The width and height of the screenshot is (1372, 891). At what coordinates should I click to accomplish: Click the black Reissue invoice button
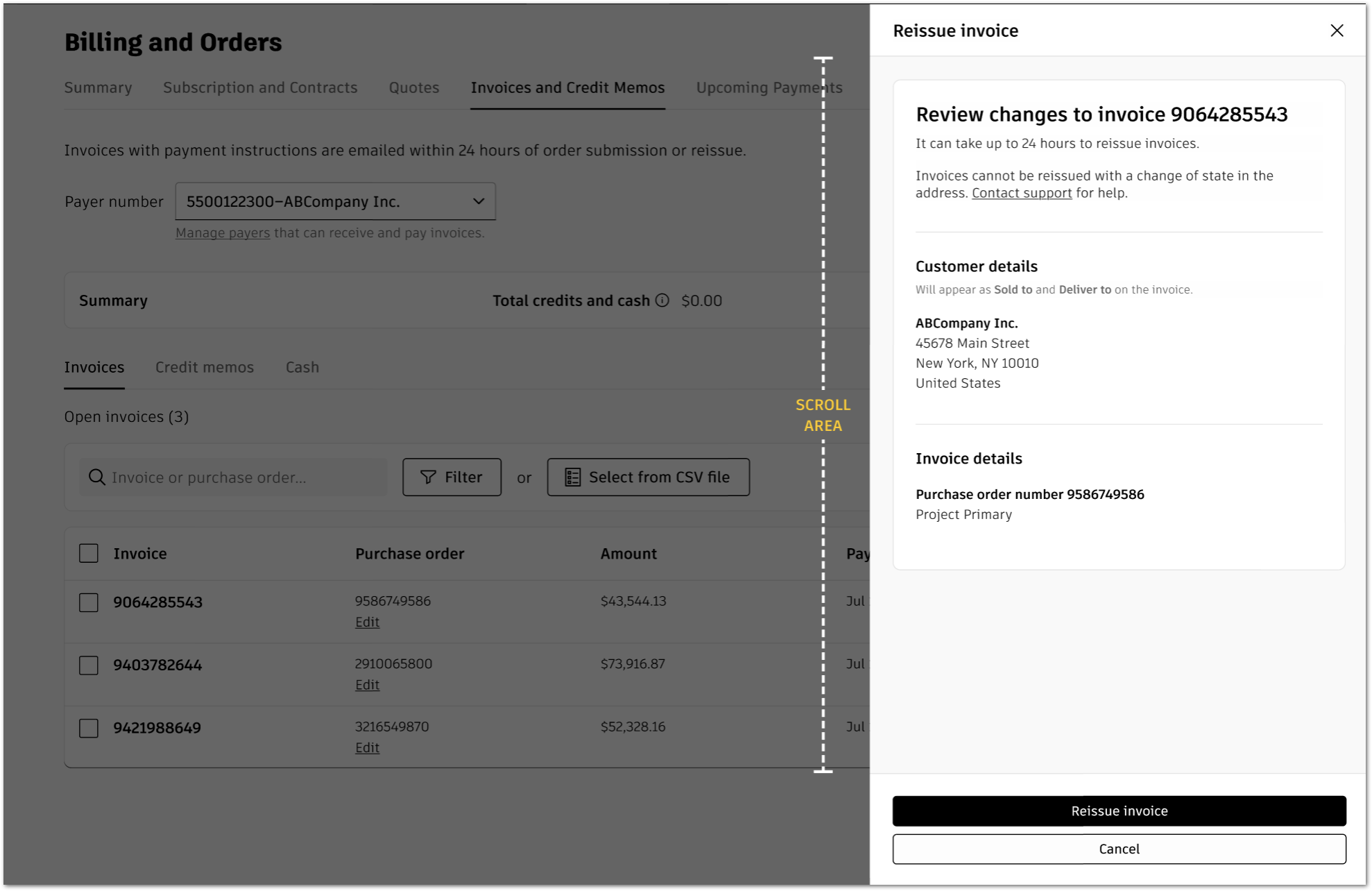click(x=1119, y=811)
